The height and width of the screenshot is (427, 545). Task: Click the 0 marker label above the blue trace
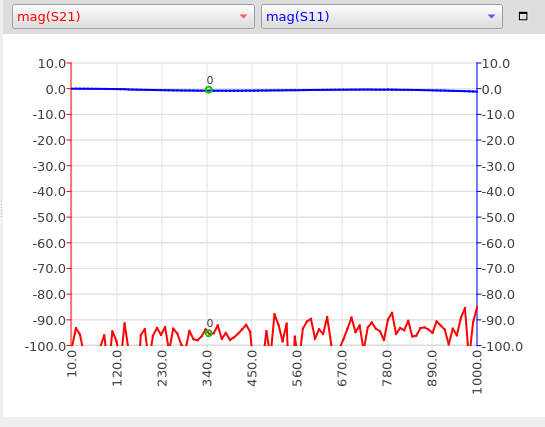click(x=210, y=80)
